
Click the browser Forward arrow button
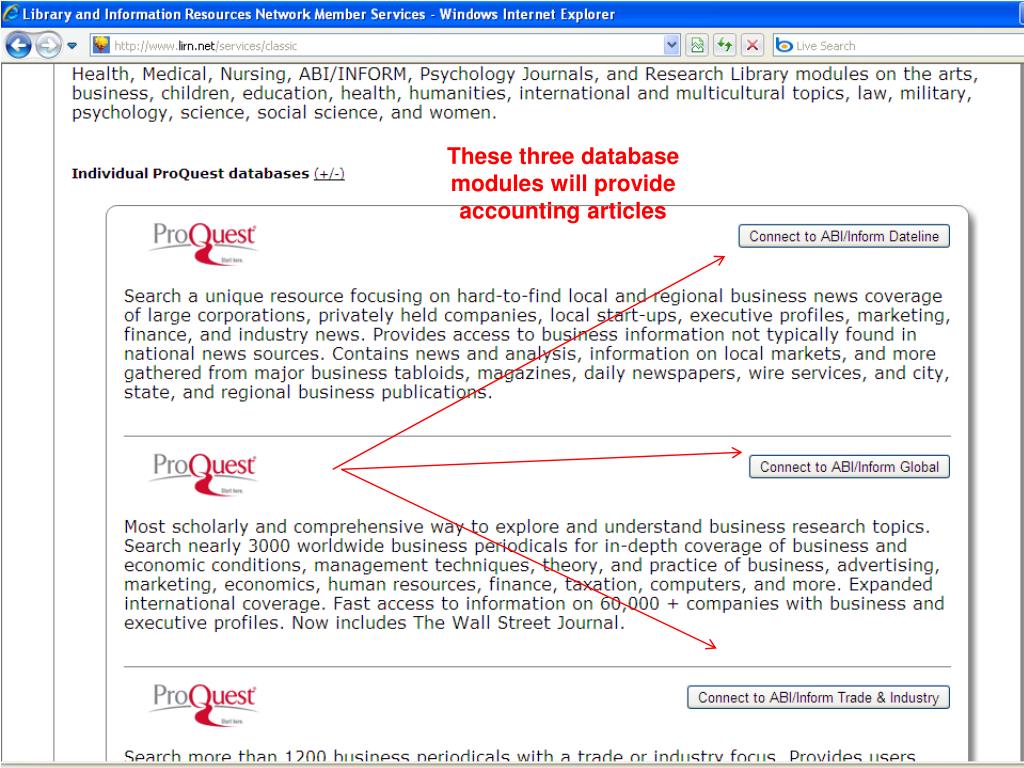(x=48, y=46)
